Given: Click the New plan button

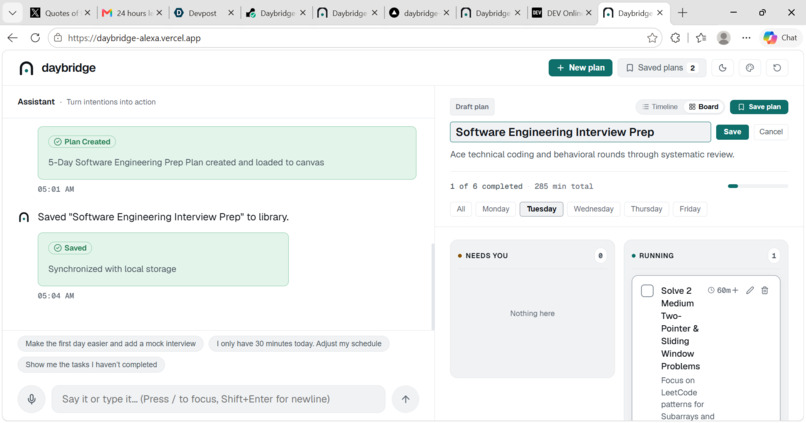Looking at the screenshot, I should (580, 68).
